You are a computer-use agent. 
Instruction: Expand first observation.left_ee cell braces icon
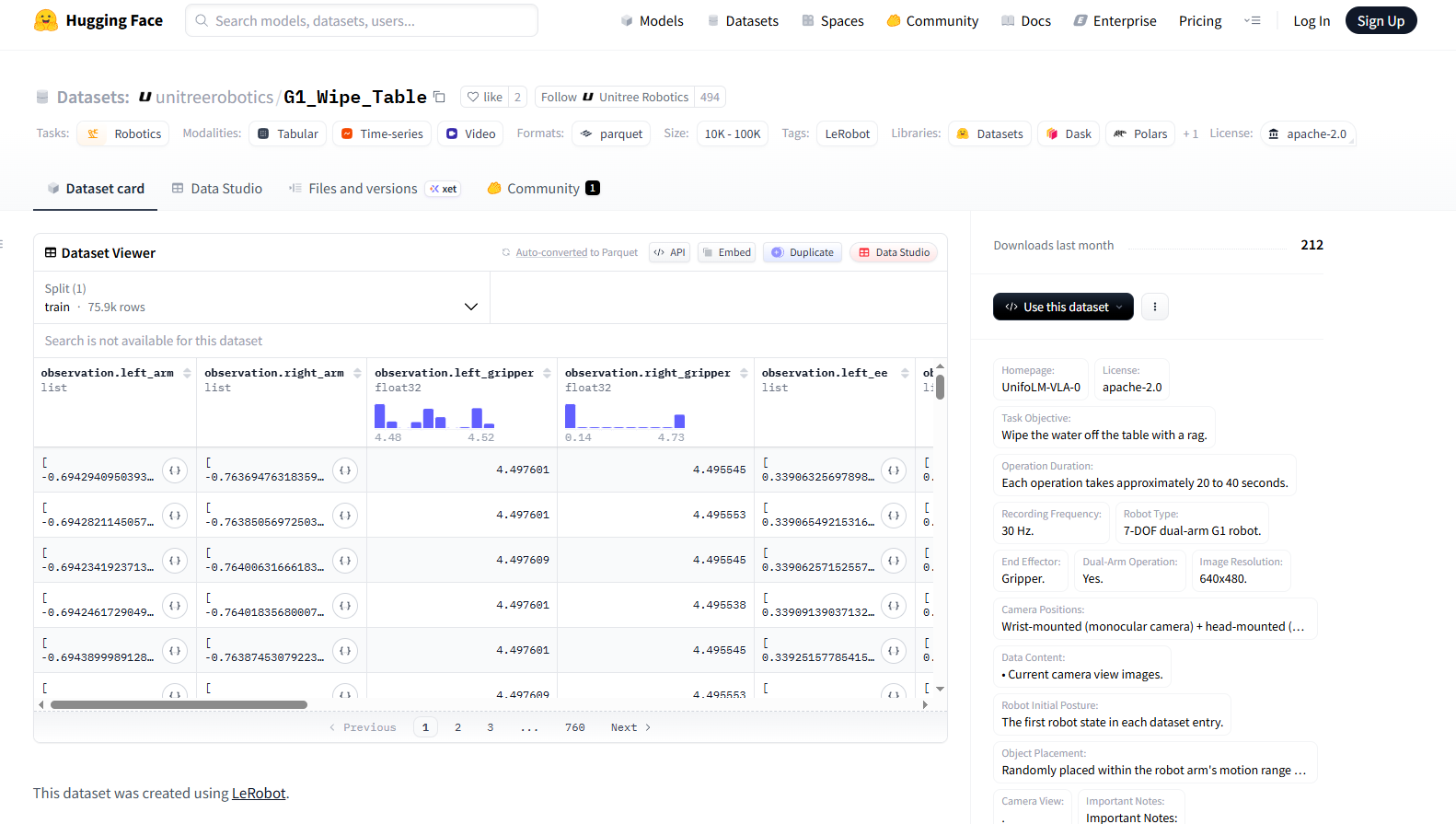(x=893, y=470)
